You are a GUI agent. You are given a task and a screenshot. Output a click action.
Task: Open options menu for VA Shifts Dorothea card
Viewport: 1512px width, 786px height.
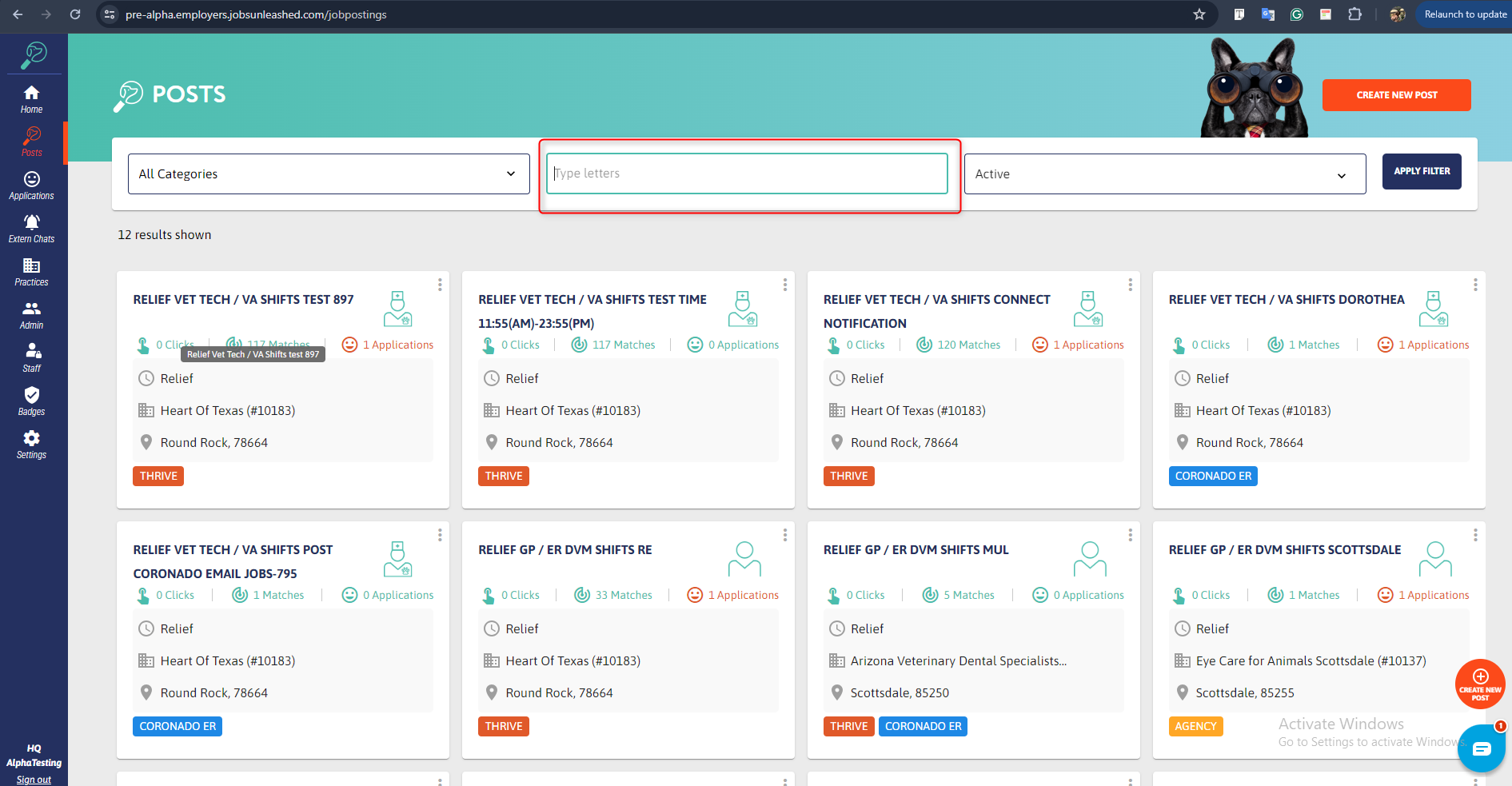pos(1475,285)
